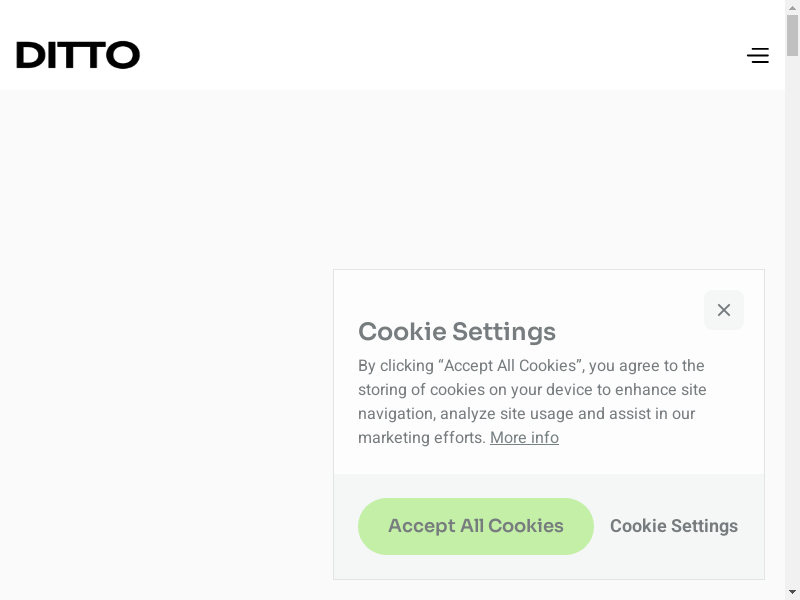This screenshot has height=600, width=800.
Task: Click the vertical scrollbar thumb
Action: point(792,35)
